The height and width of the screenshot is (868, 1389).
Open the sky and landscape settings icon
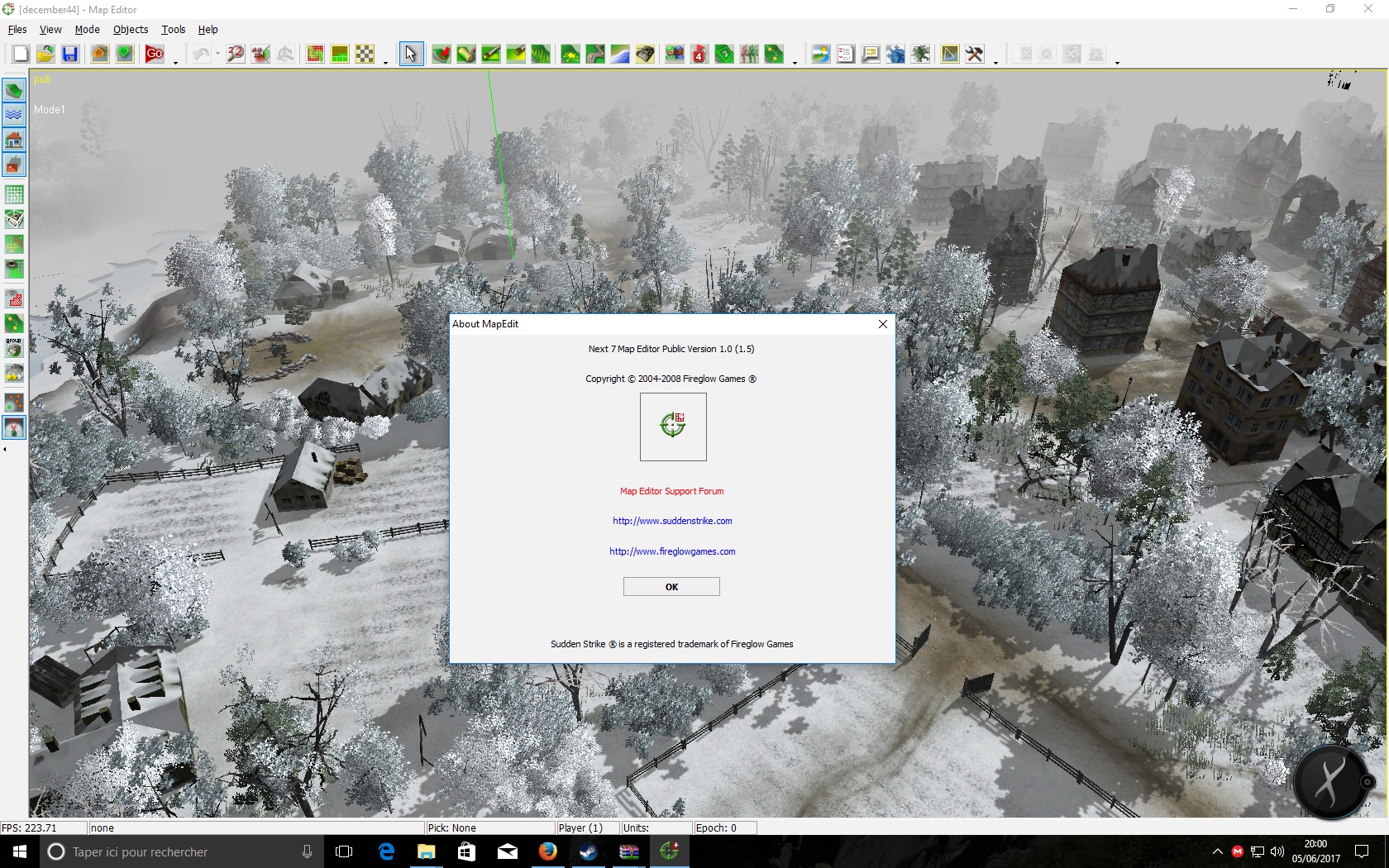(x=821, y=55)
